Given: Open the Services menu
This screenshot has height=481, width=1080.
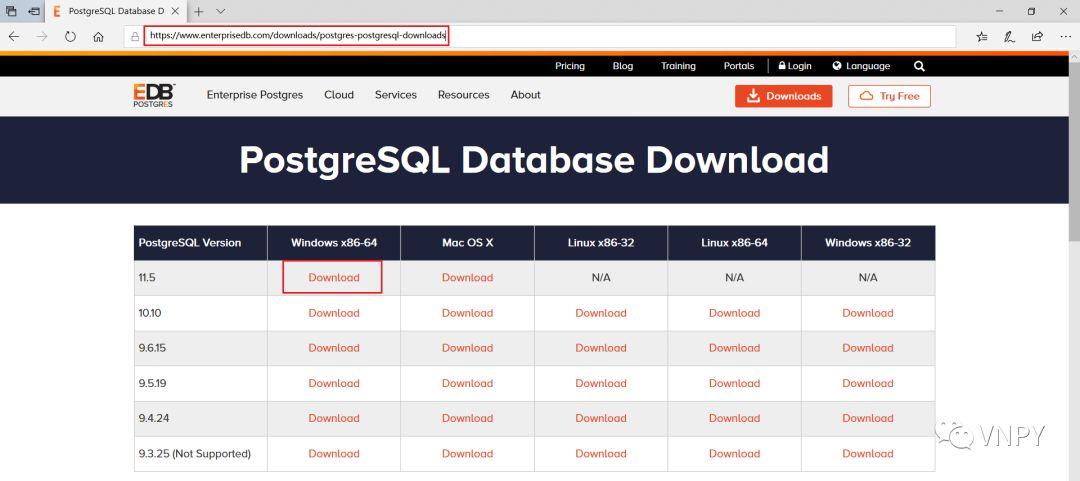Looking at the screenshot, I should (395, 95).
